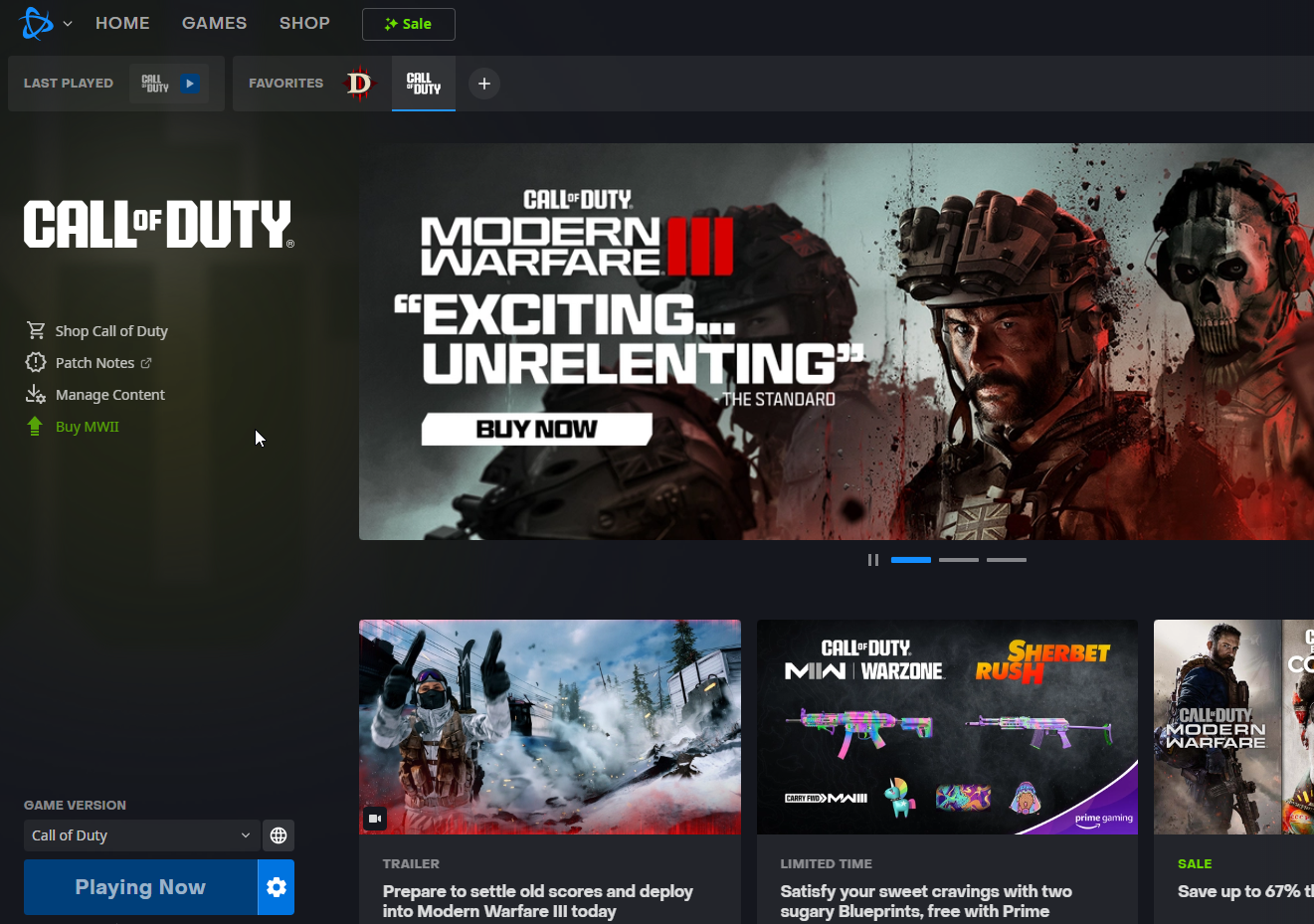Screen dimensions: 1314x924
Task: Click the Modern Warfare III hero banner image
Action: click(x=837, y=341)
